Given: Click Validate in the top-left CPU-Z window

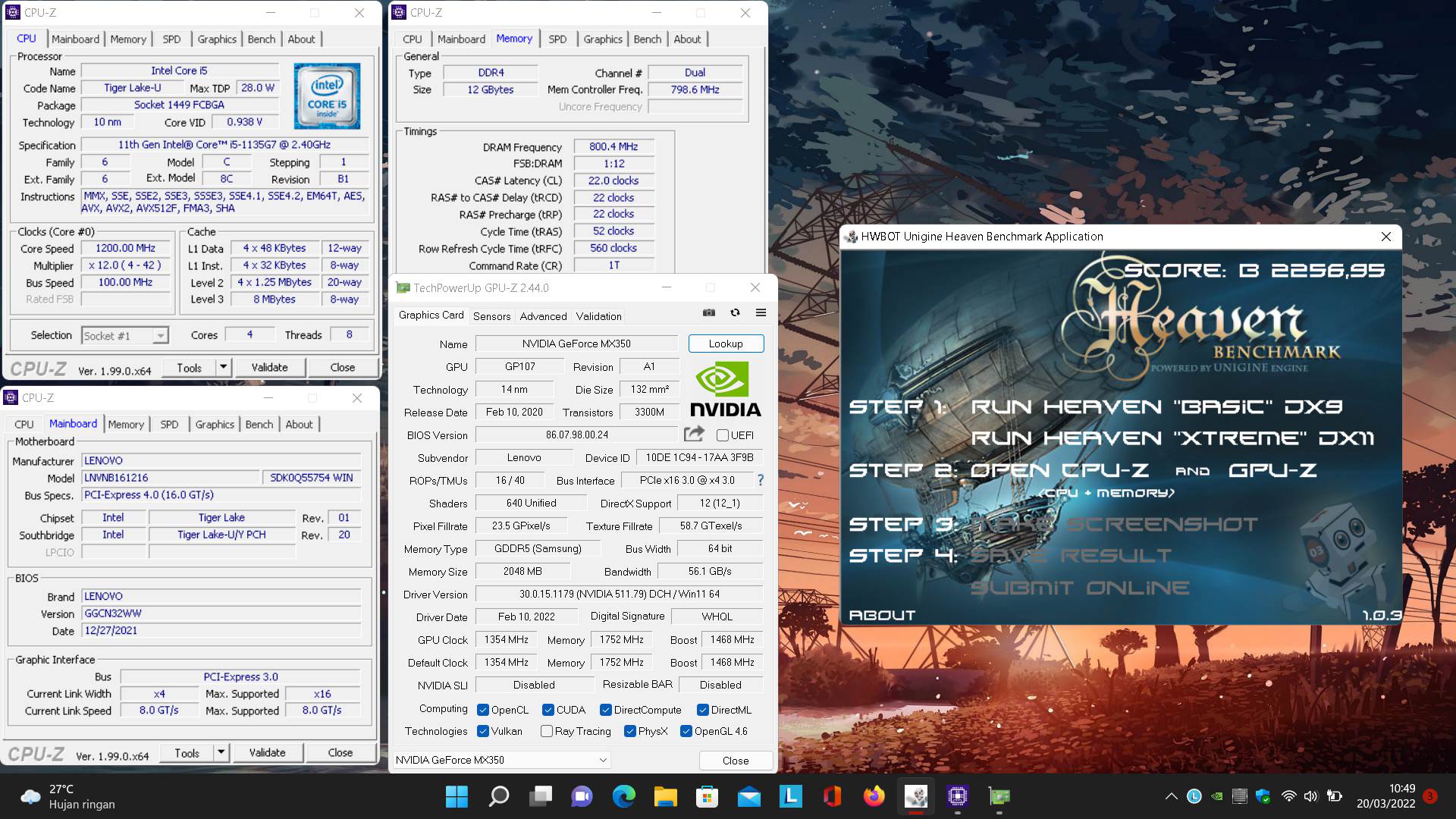Looking at the screenshot, I should coord(269,367).
